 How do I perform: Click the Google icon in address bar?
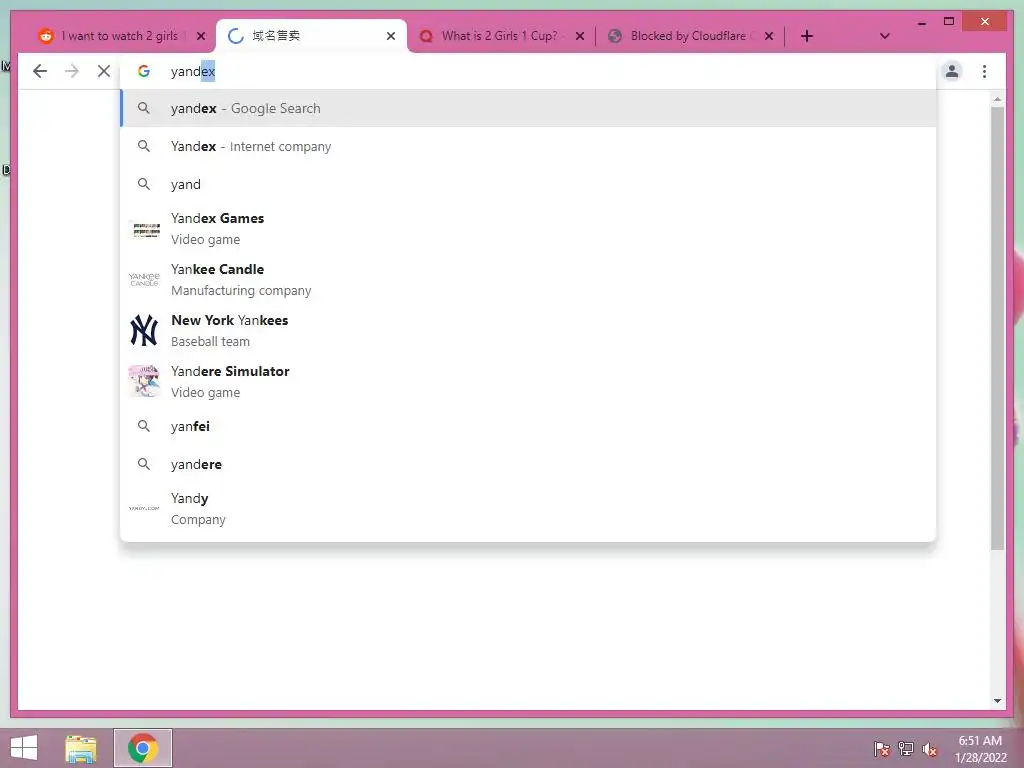[x=144, y=71]
